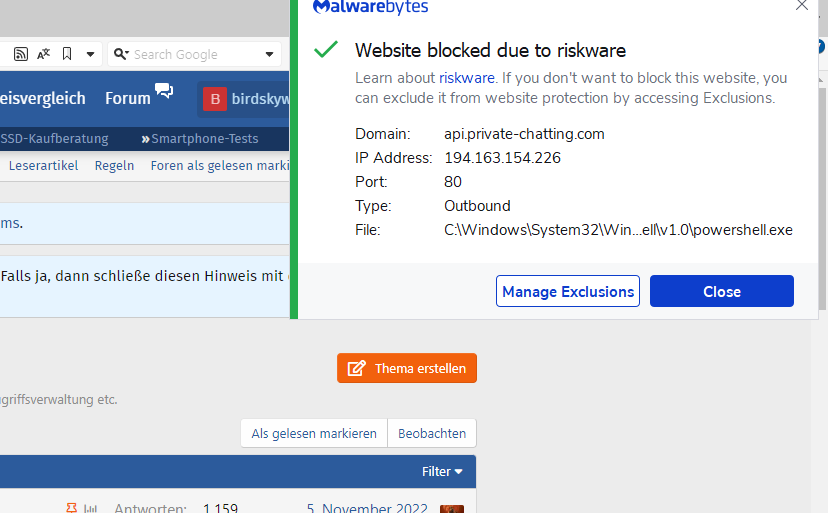The image size is (828, 513).
Task: Expand the search field history dropdown
Action: pyautogui.click(x=269, y=54)
